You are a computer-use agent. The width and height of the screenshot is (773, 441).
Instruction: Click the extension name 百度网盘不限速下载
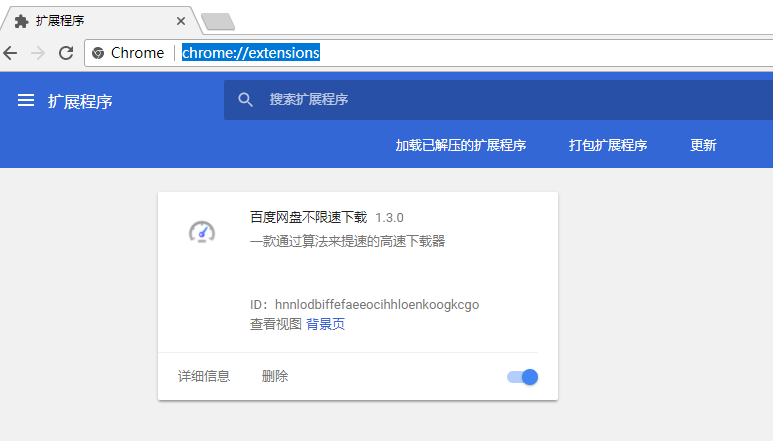[x=309, y=217]
